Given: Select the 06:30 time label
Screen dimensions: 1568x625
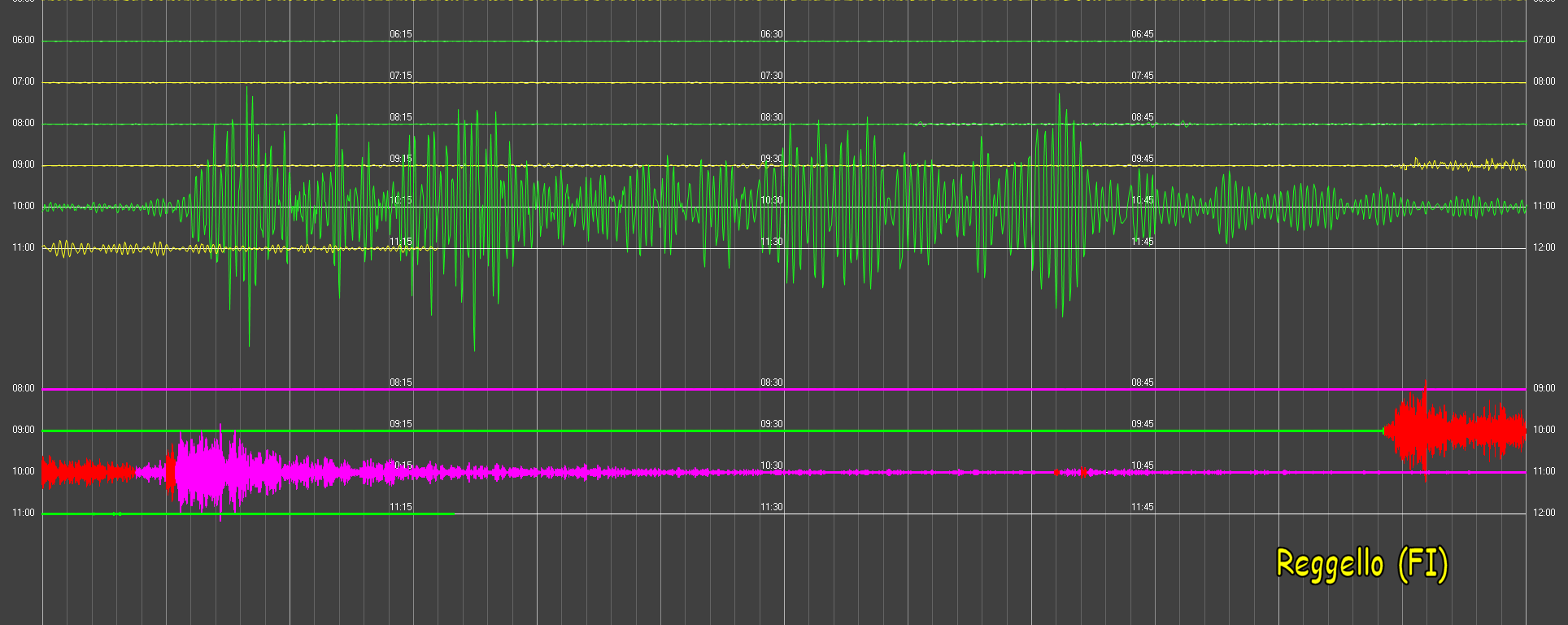Looking at the screenshot, I should click(772, 34).
